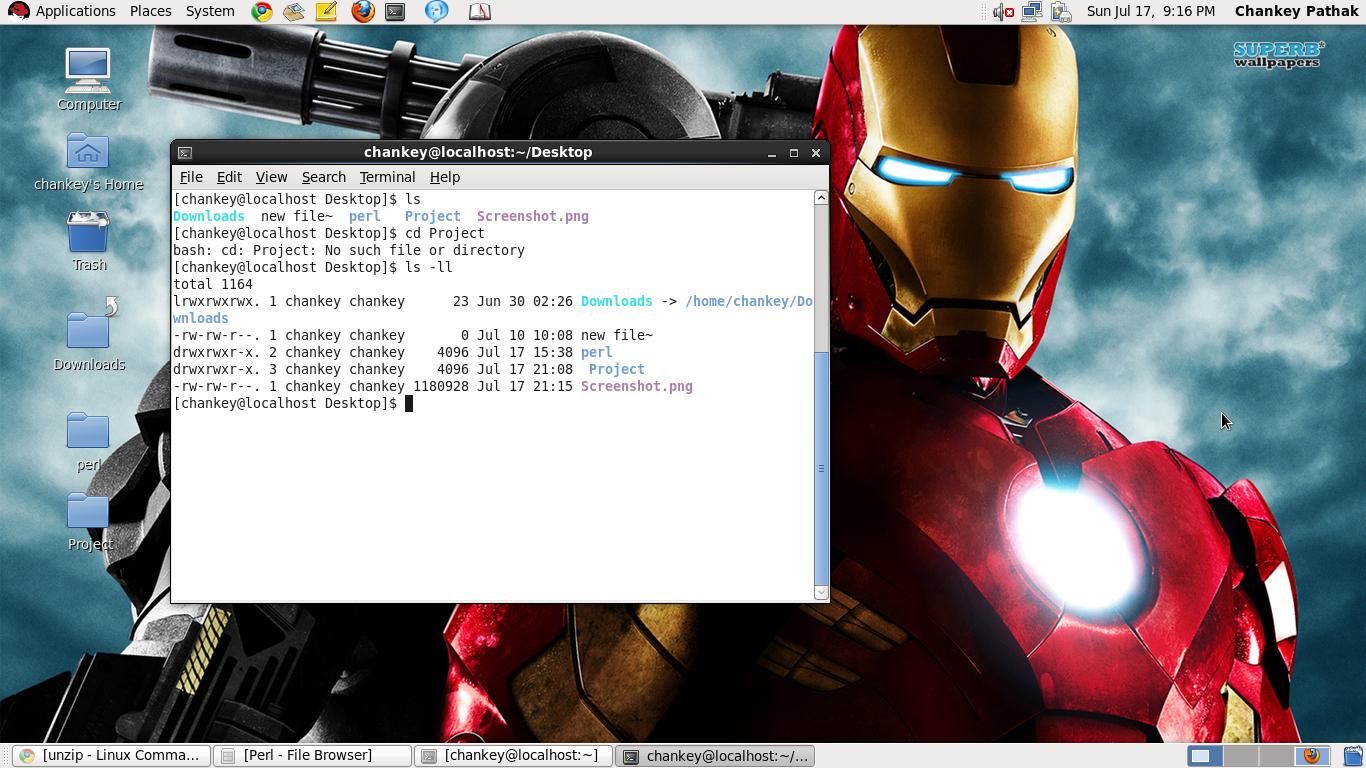Select chankey's Home desktop icon
This screenshot has width=1366, height=768.
(x=89, y=162)
